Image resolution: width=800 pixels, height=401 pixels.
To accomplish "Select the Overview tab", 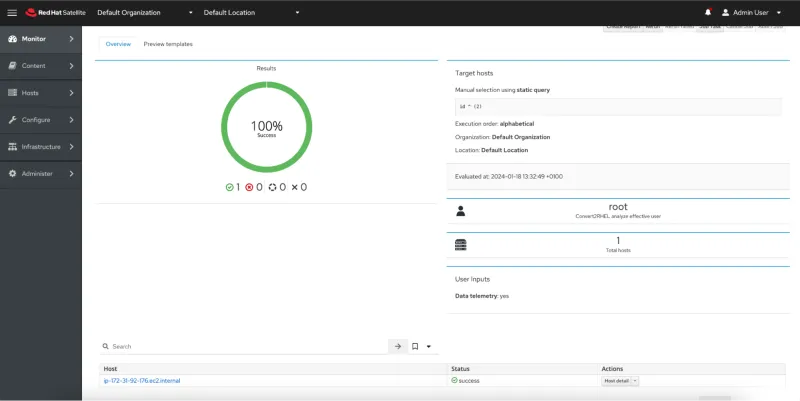I will pyautogui.click(x=118, y=44).
